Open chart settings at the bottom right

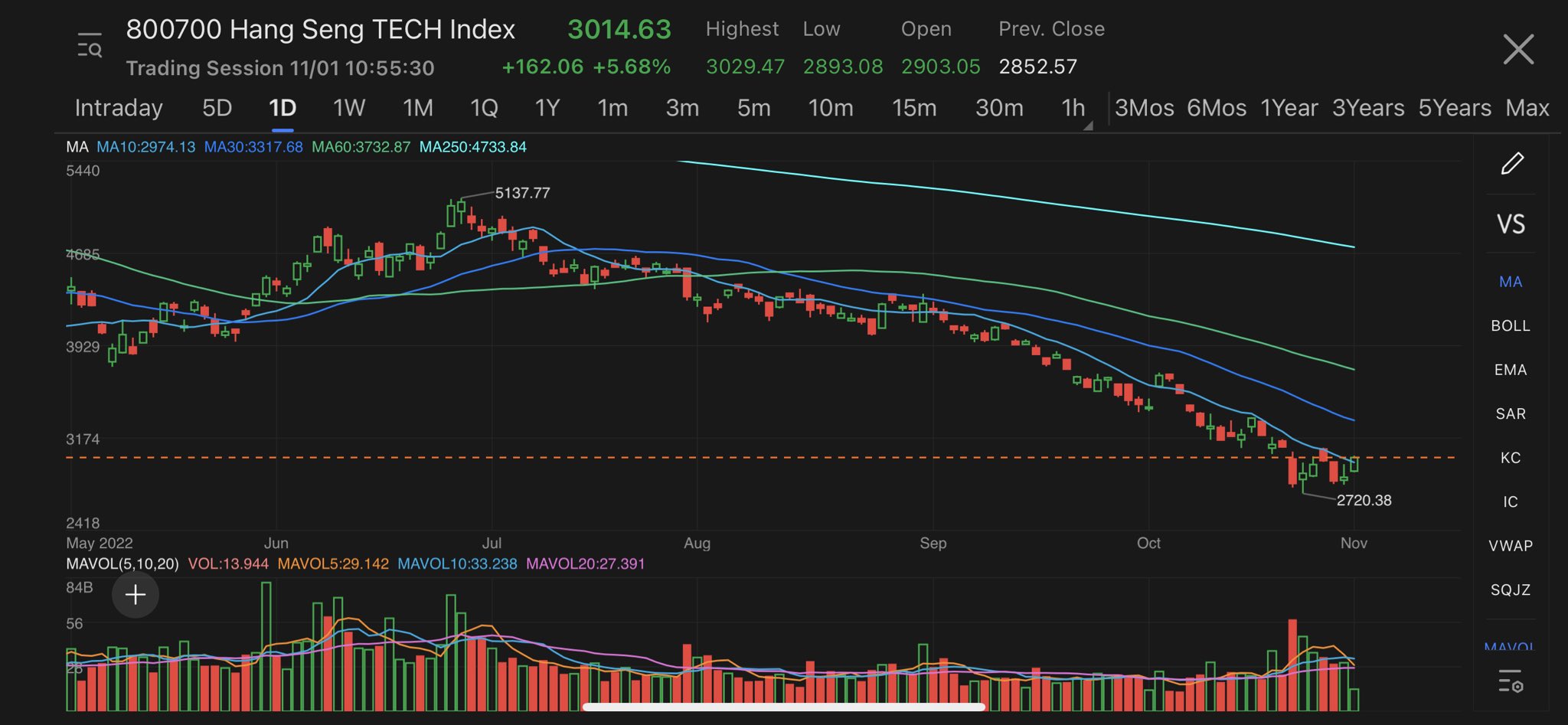tap(1509, 681)
